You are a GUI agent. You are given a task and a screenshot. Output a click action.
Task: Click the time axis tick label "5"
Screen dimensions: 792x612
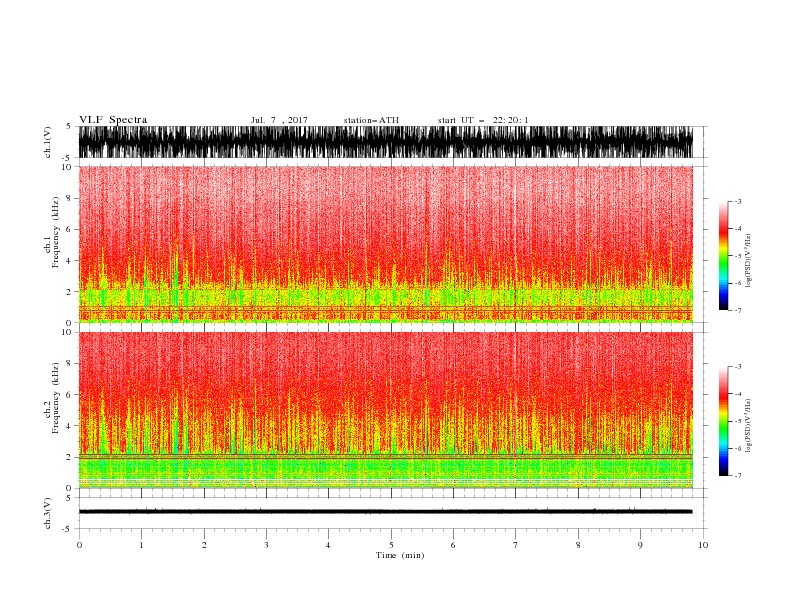pos(391,545)
